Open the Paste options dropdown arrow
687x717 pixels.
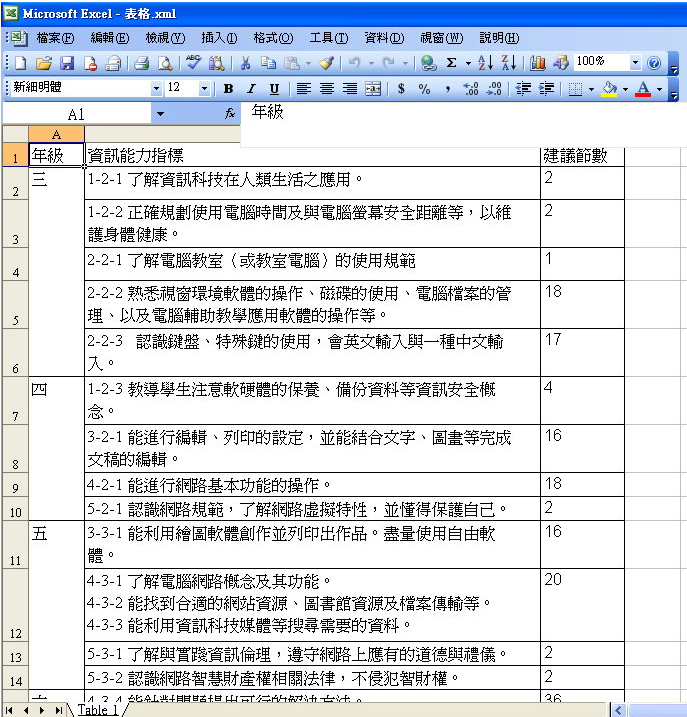[x=308, y=63]
